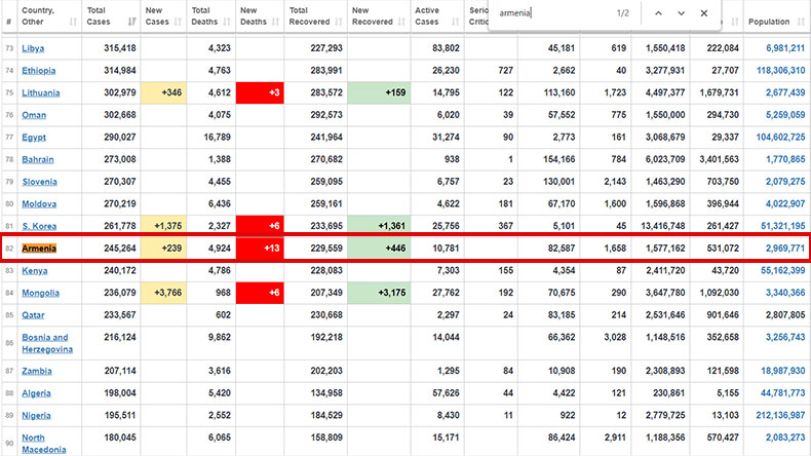The image size is (811, 456).
Task: Open the Lithuania country link
Action: click(x=40, y=93)
